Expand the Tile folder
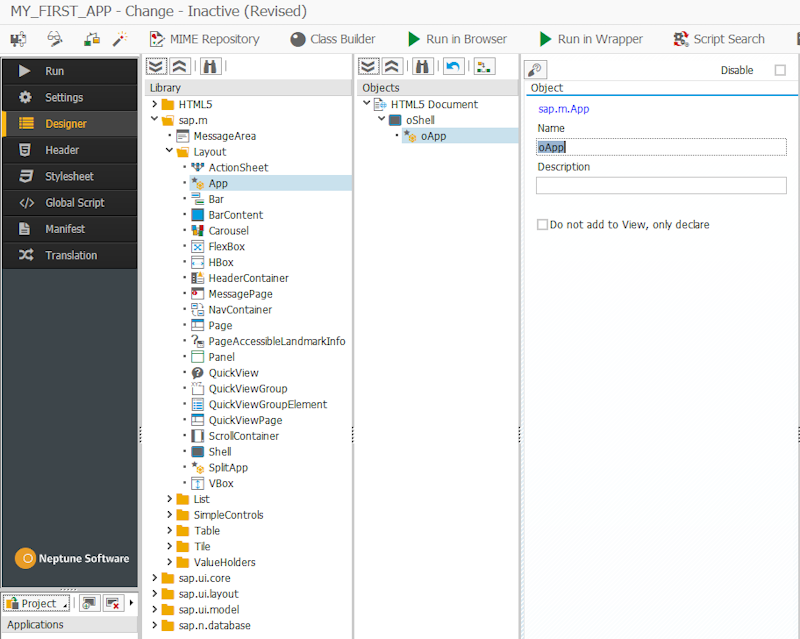800x639 pixels. click(169, 546)
